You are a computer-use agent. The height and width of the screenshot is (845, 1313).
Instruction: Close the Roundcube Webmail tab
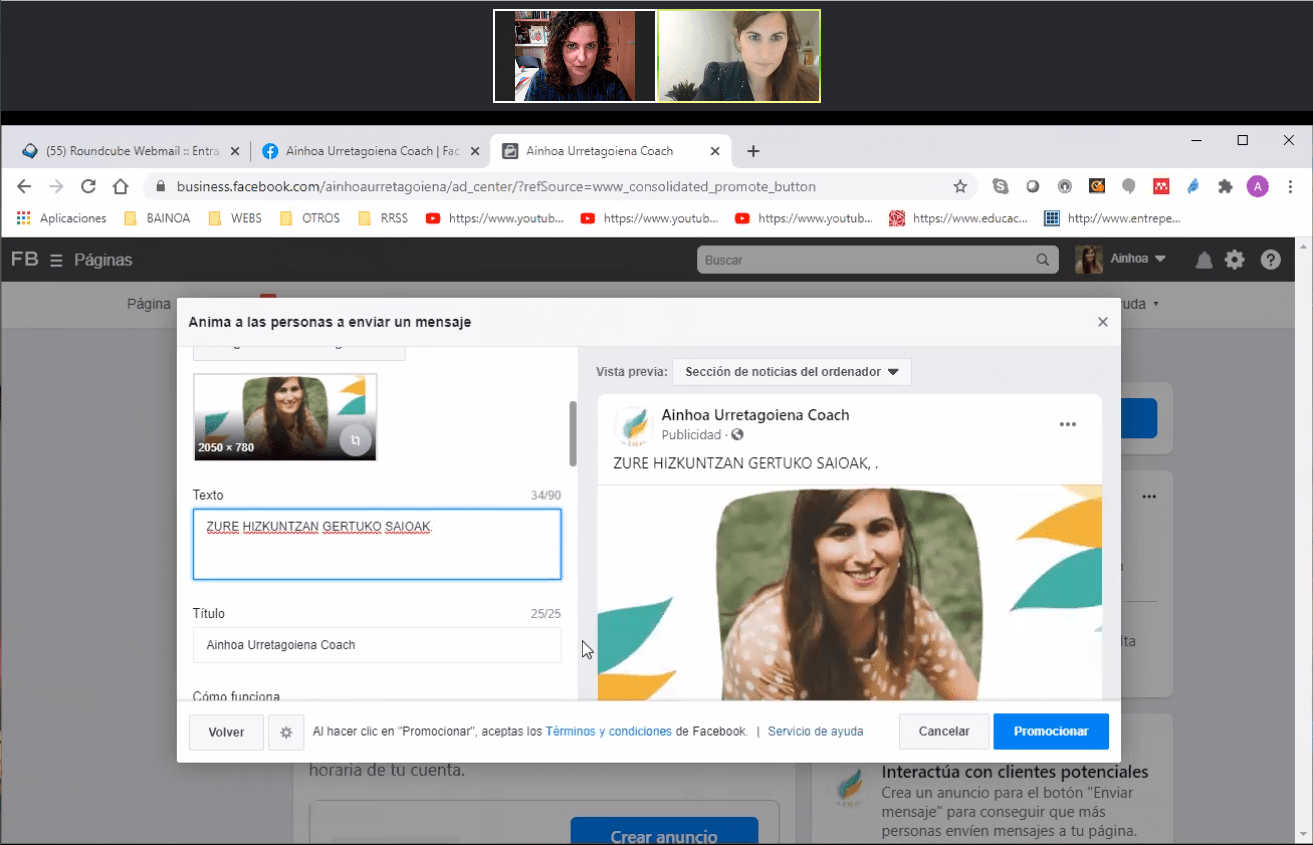tap(235, 151)
